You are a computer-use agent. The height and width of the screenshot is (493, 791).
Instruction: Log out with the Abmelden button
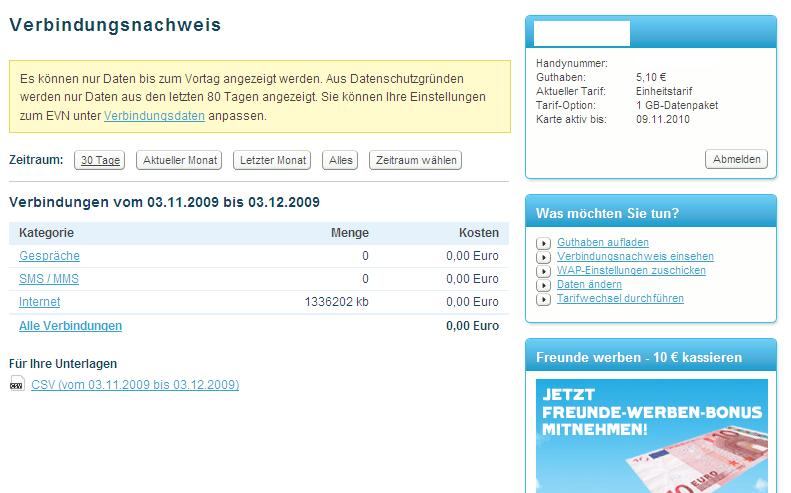point(737,159)
